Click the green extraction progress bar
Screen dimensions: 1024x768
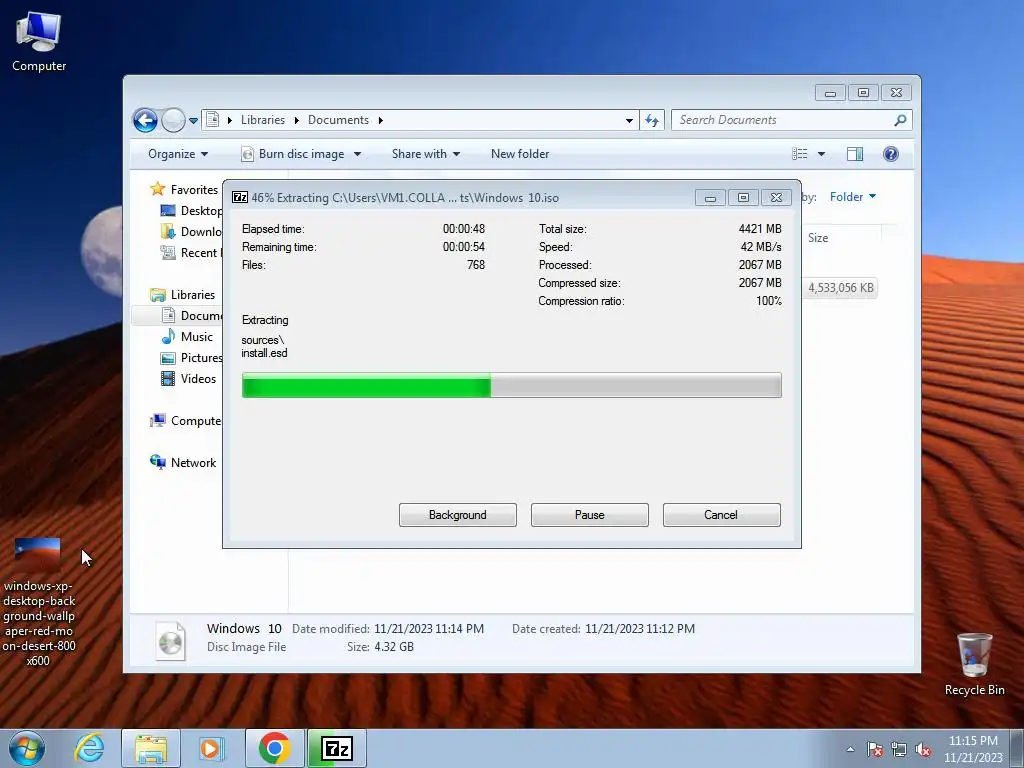pos(511,385)
